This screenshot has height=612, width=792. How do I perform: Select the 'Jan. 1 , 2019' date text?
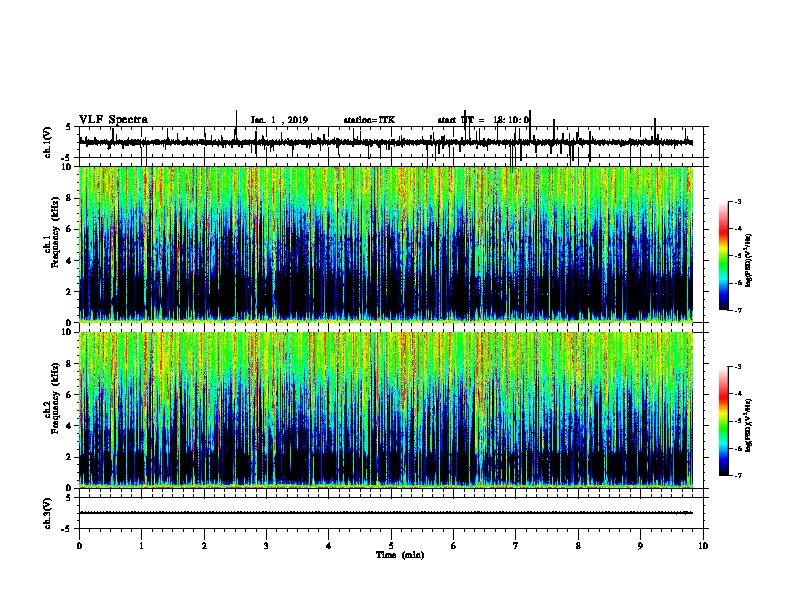(279, 120)
